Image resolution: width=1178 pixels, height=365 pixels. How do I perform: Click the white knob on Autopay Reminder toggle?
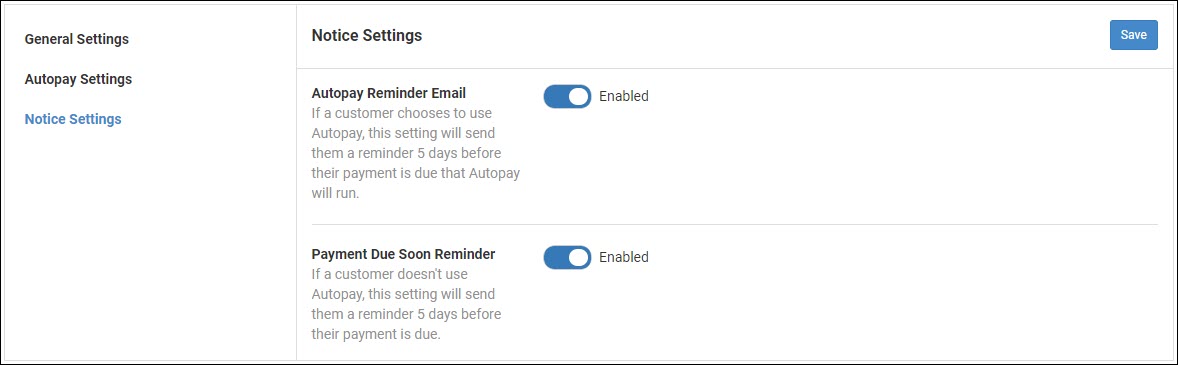click(578, 96)
